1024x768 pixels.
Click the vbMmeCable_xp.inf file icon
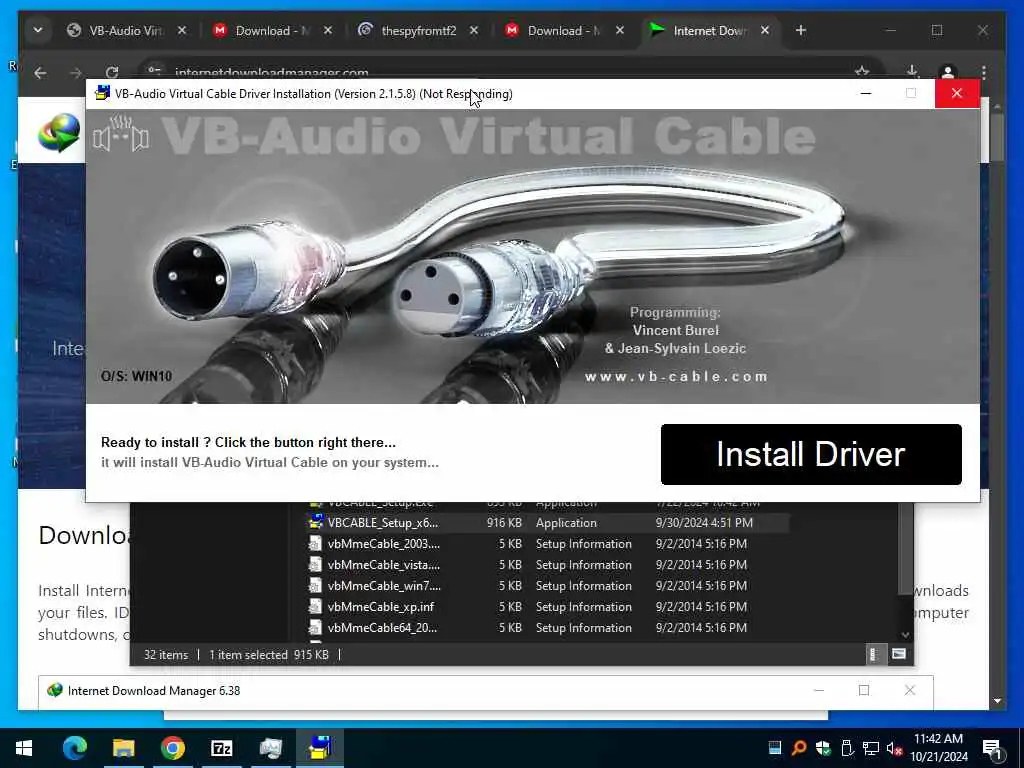coord(315,607)
